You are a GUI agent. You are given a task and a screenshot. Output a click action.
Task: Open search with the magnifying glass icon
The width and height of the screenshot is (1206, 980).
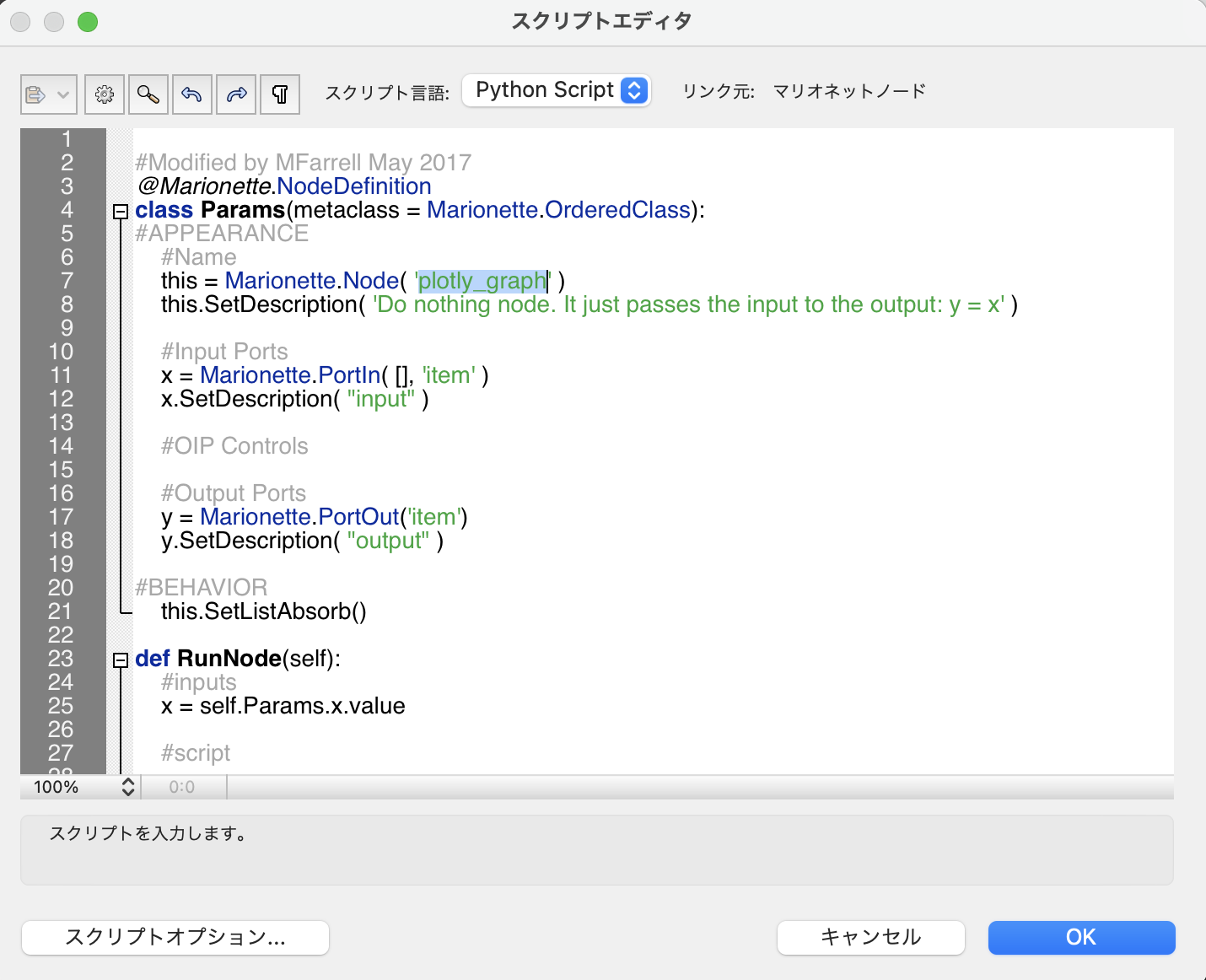[148, 94]
